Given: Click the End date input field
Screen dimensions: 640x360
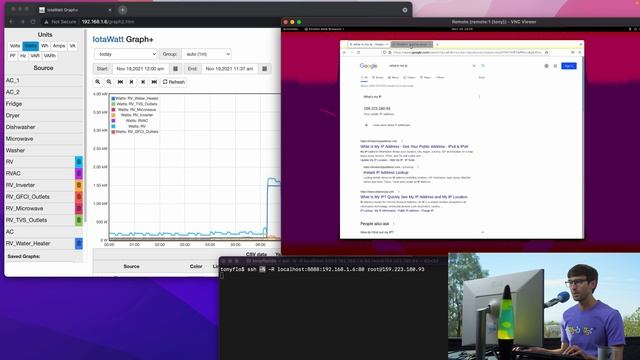Looking at the screenshot, I should point(229,69).
